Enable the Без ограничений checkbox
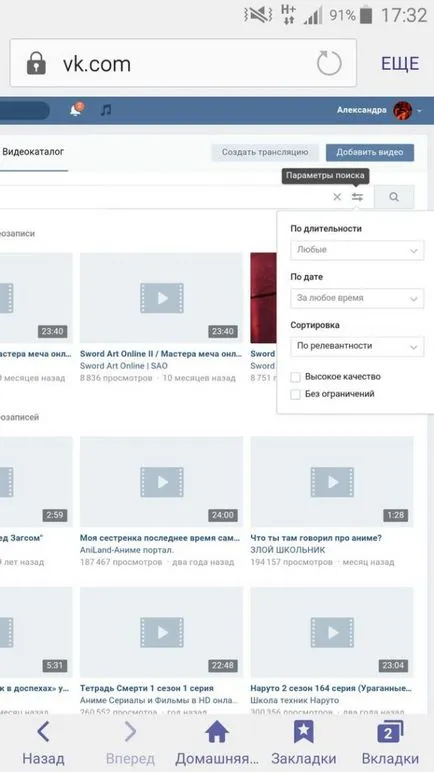This screenshot has width=434, height=772. click(x=296, y=394)
